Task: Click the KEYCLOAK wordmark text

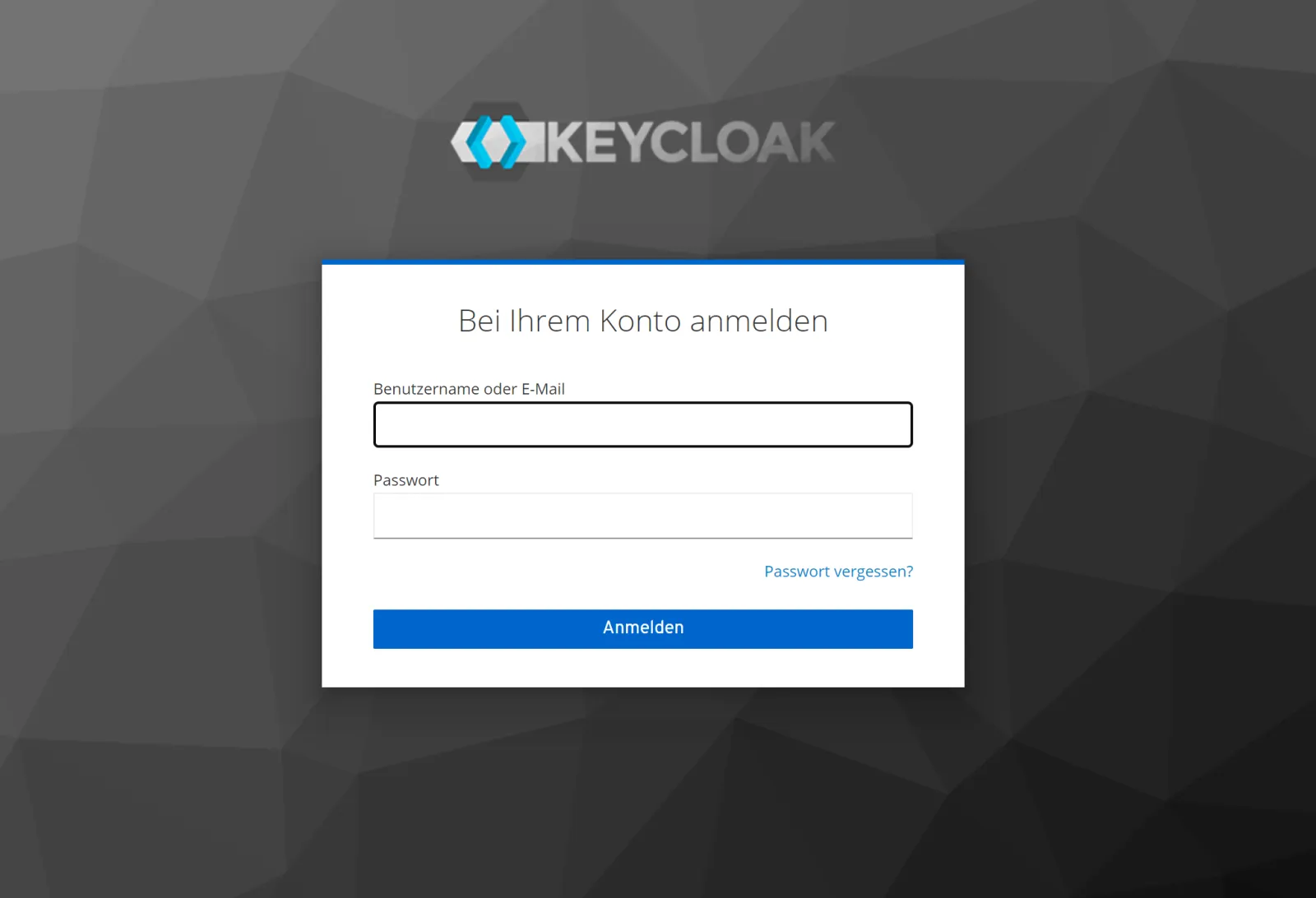Action: [691, 143]
